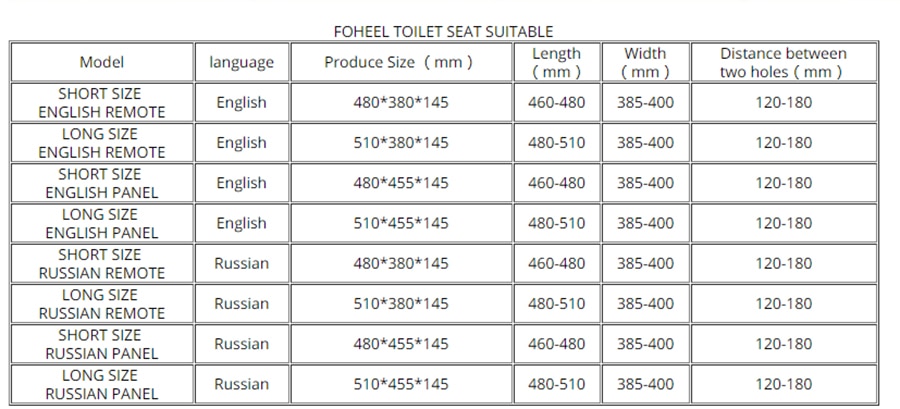Click the FOHEEL TOILET SEAT SUITABLE title
The image size is (900, 409).
(443, 31)
